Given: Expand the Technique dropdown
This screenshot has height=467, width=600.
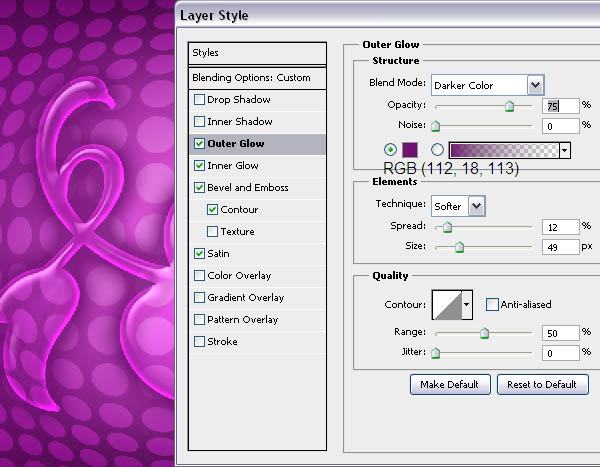Looking at the screenshot, I should pos(458,205).
